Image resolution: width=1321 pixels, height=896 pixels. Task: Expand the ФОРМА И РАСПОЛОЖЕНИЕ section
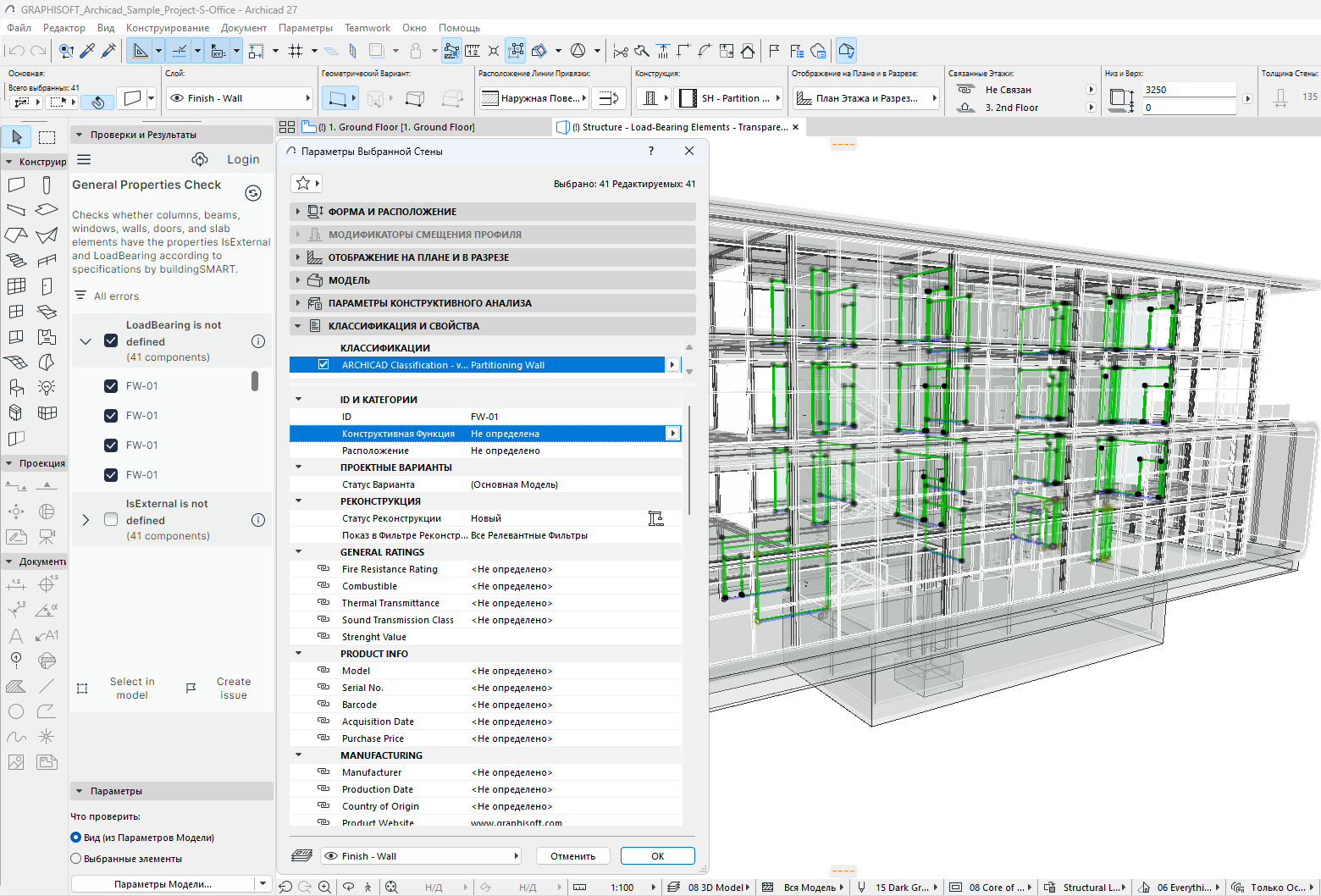point(298,212)
